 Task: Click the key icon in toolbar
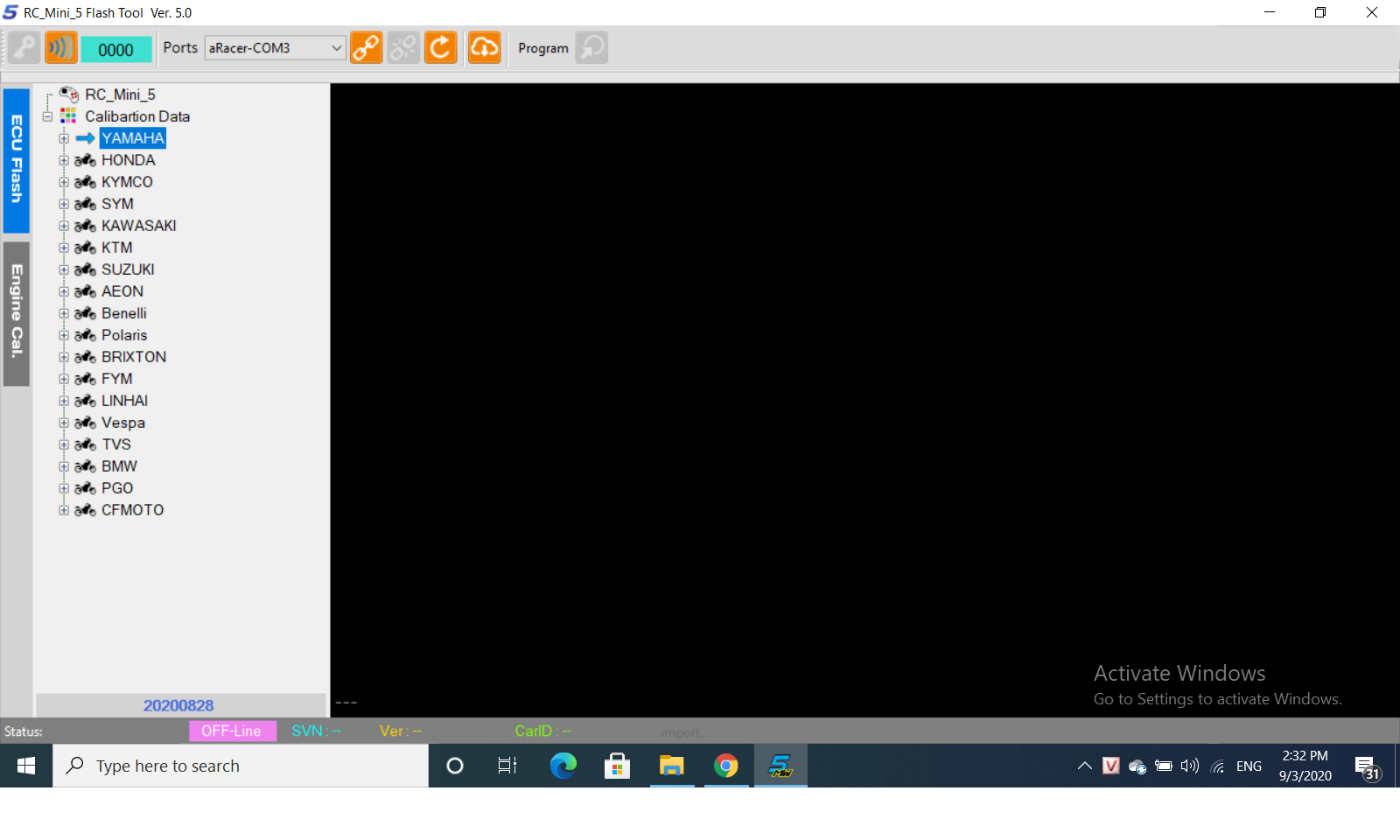click(24, 47)
